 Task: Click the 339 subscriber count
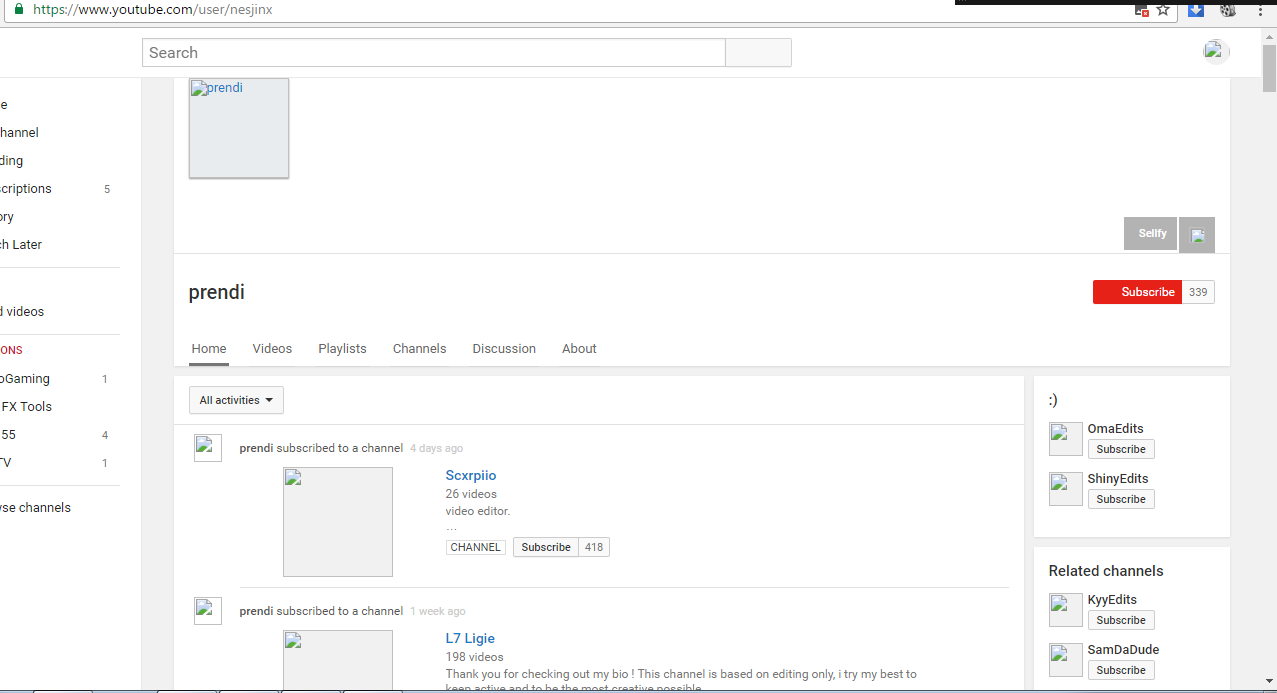[1198, 292]
